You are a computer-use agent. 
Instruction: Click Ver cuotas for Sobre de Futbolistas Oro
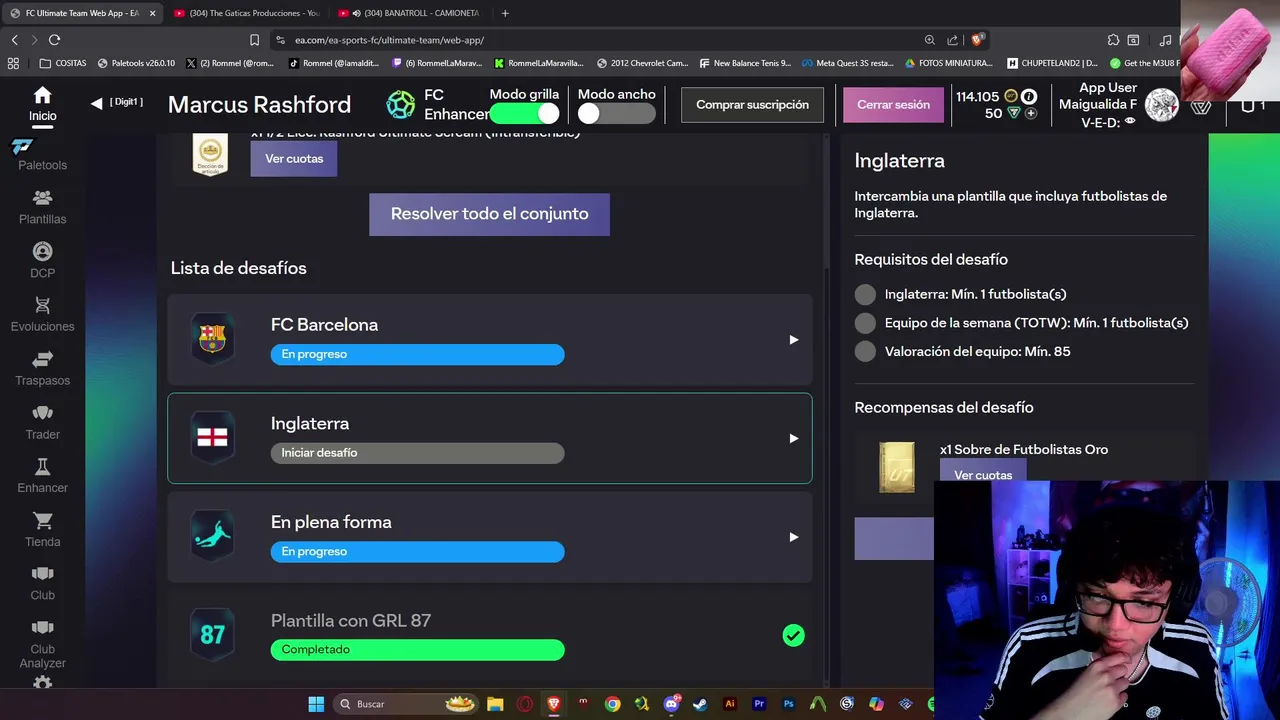pos(983,474)
